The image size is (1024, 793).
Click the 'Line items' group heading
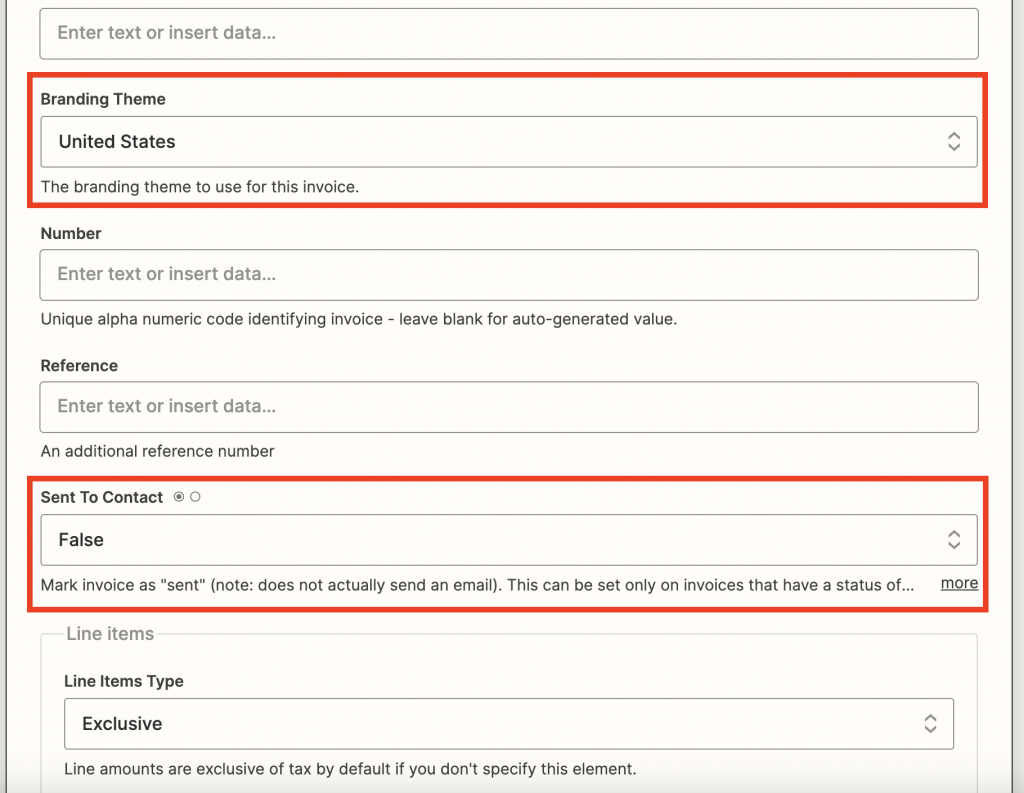(110, 634)
